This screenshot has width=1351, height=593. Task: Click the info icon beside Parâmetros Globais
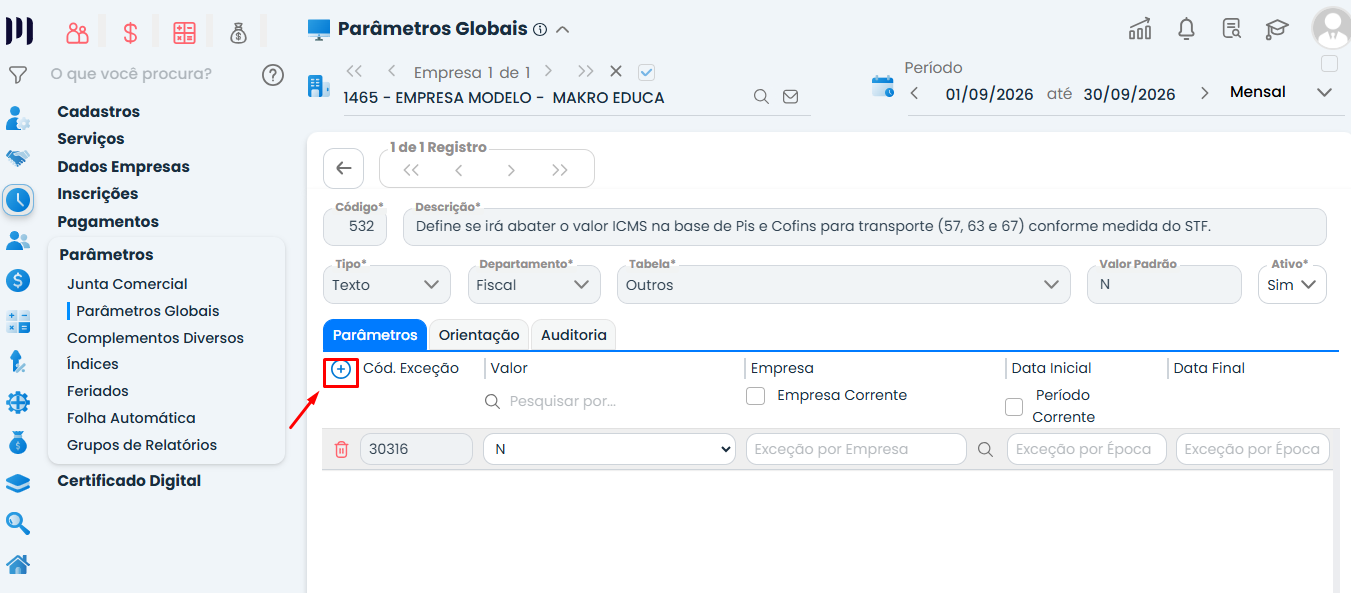point(540,30)
